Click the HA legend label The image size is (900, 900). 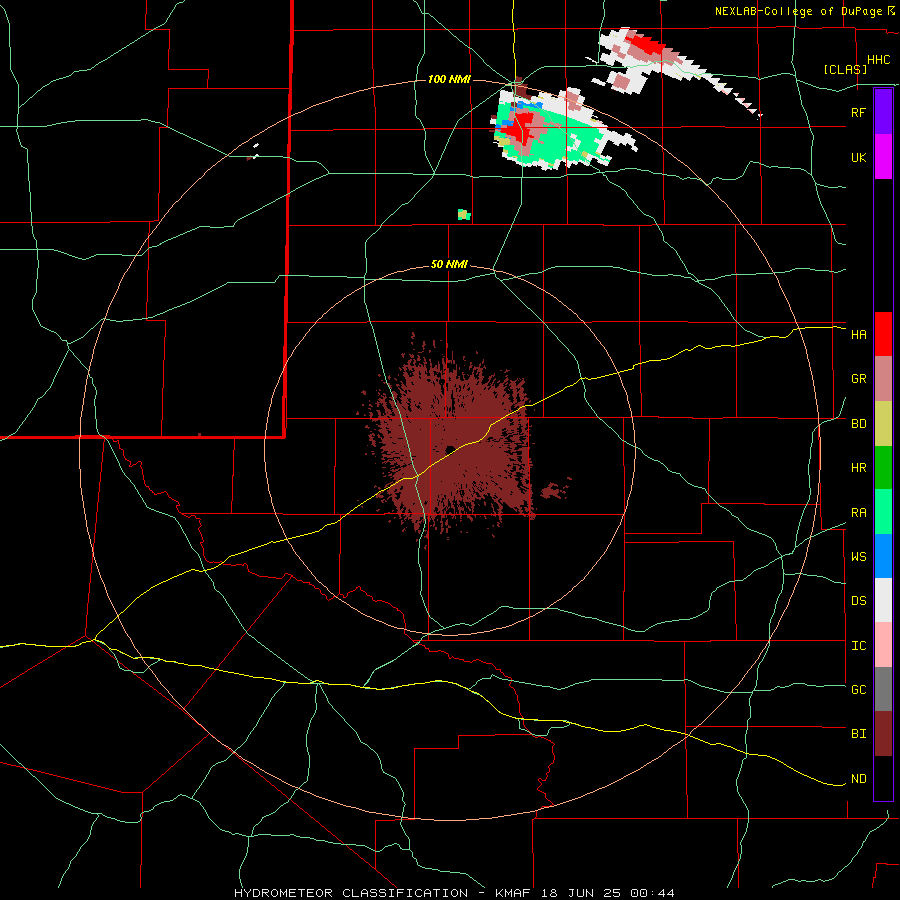[x=858, y=335]
